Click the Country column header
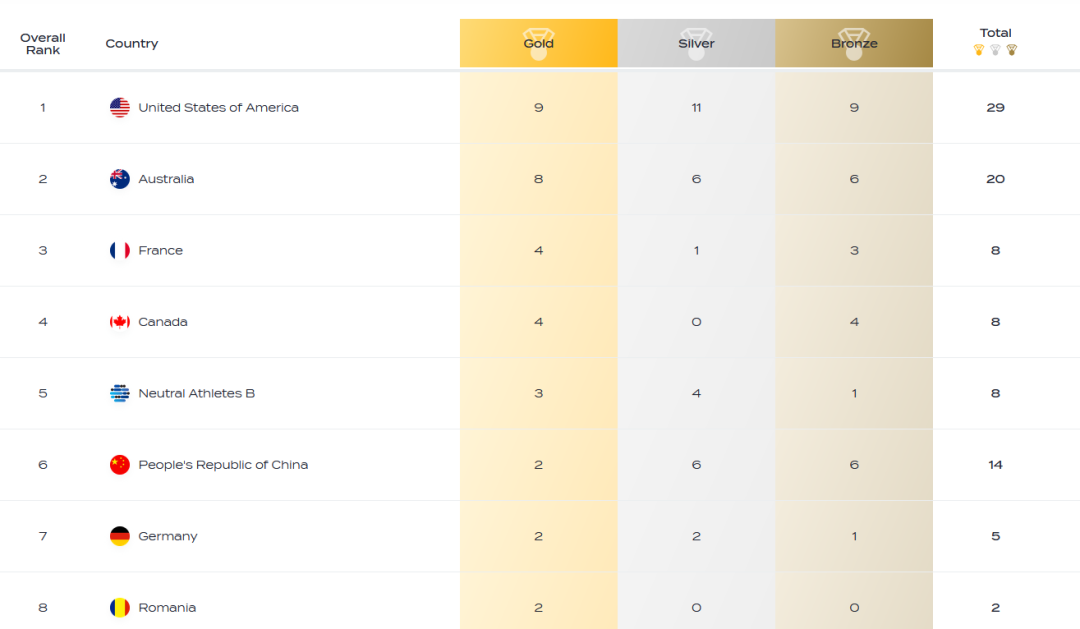 tap(132, 44)
